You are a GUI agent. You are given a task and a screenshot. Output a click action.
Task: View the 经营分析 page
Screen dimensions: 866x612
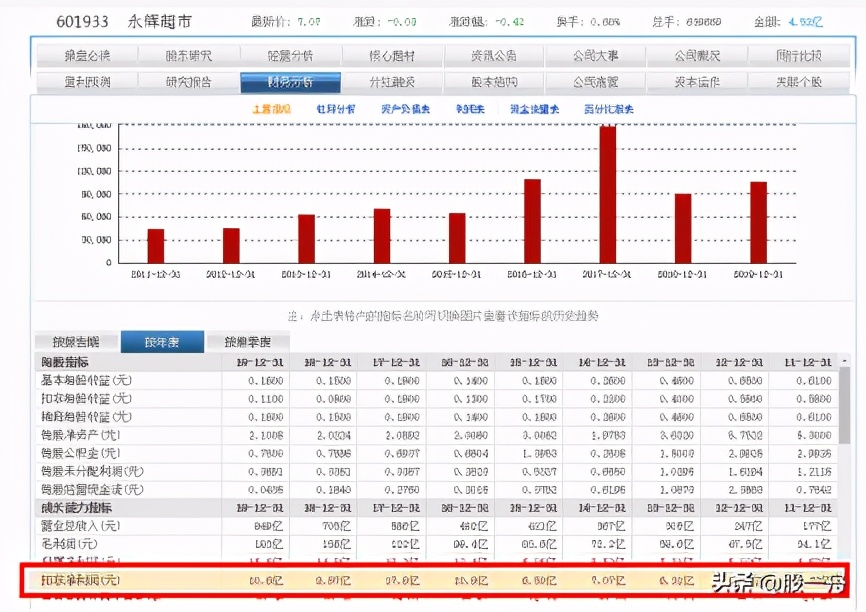point(291,56)
